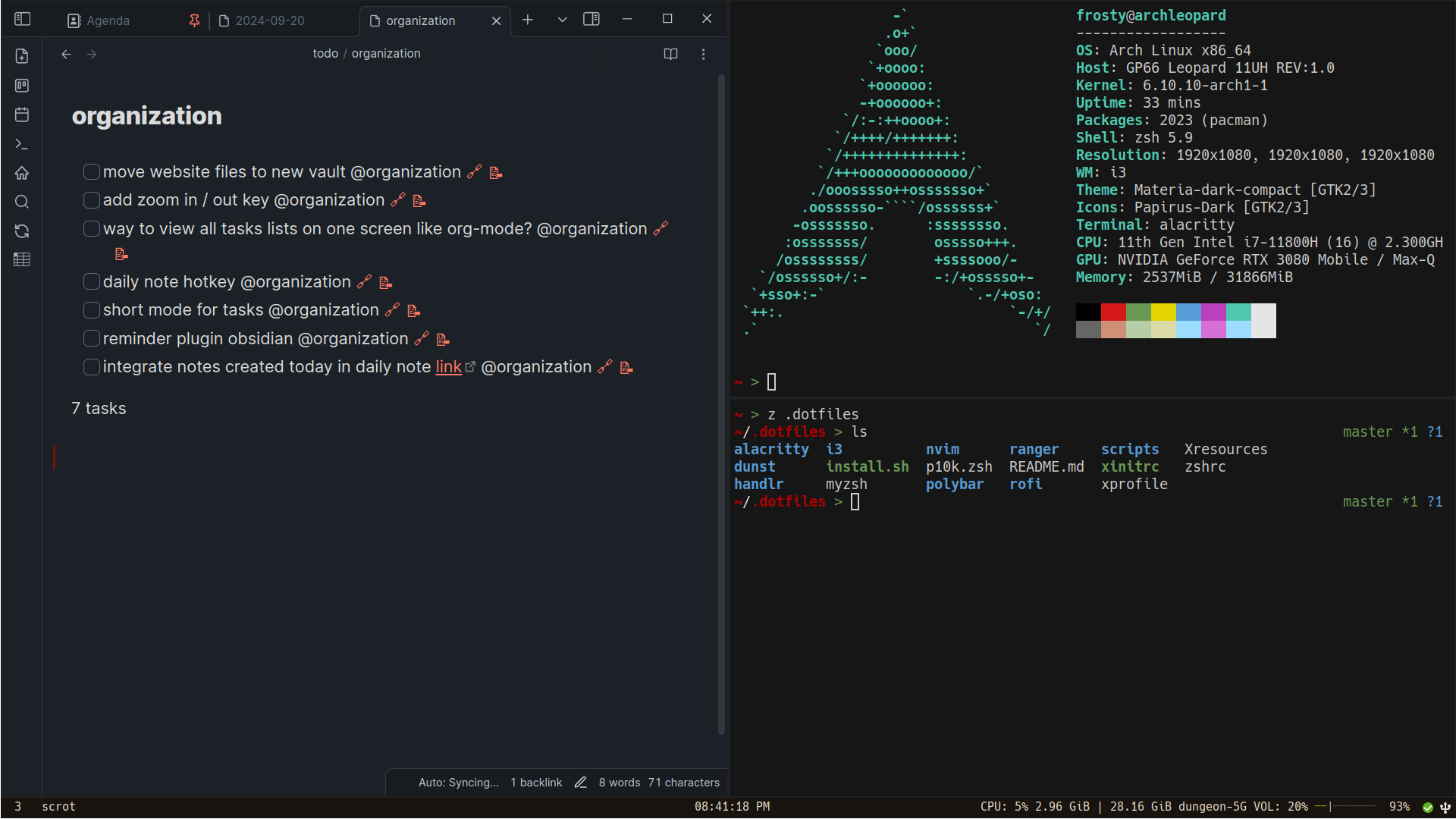Toggle reading view book icon
Screen dimensions: 1456x819
(x=670, y=54)
